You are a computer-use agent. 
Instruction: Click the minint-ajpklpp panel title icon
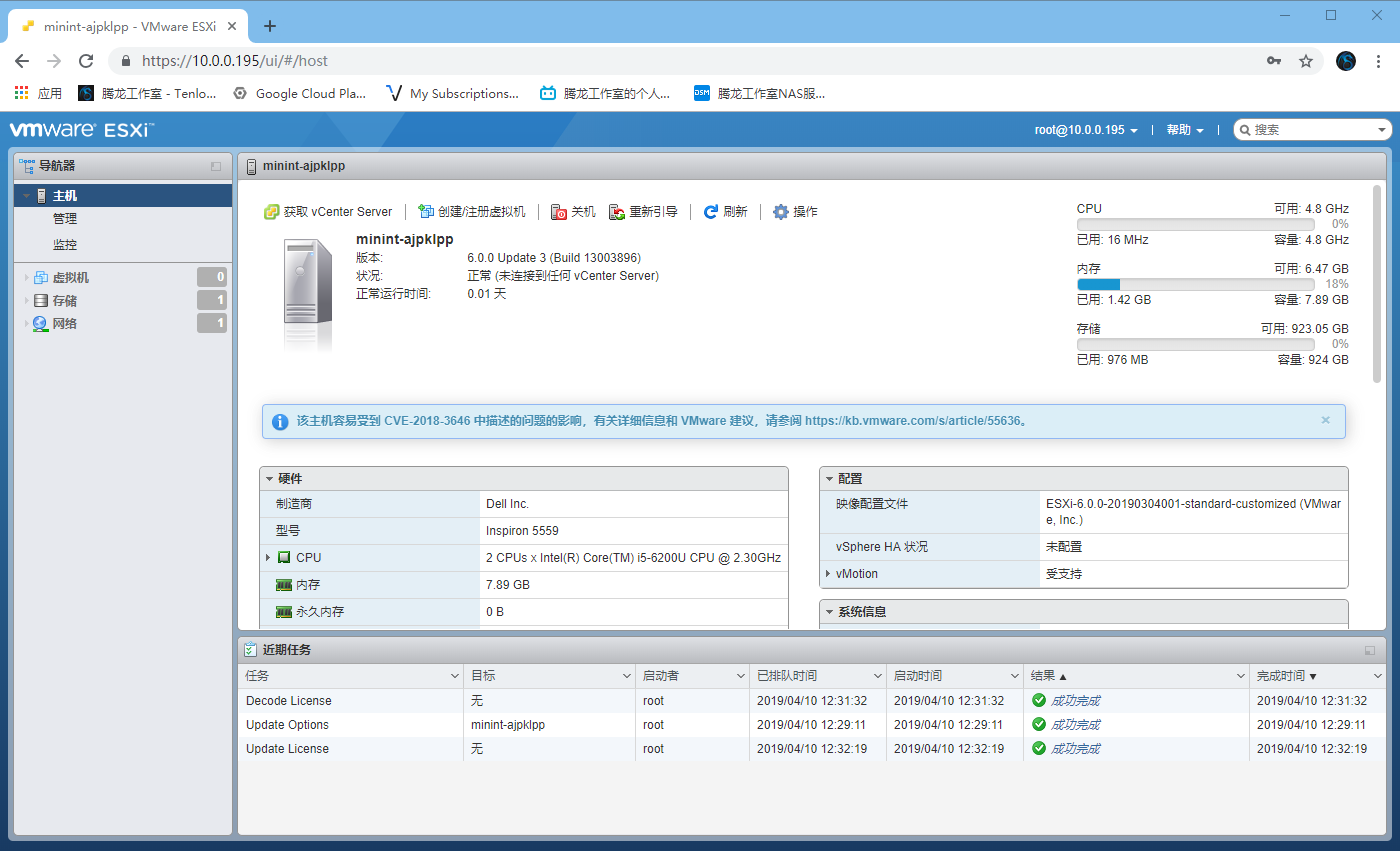pyautogui.click(x=251, y=166)
